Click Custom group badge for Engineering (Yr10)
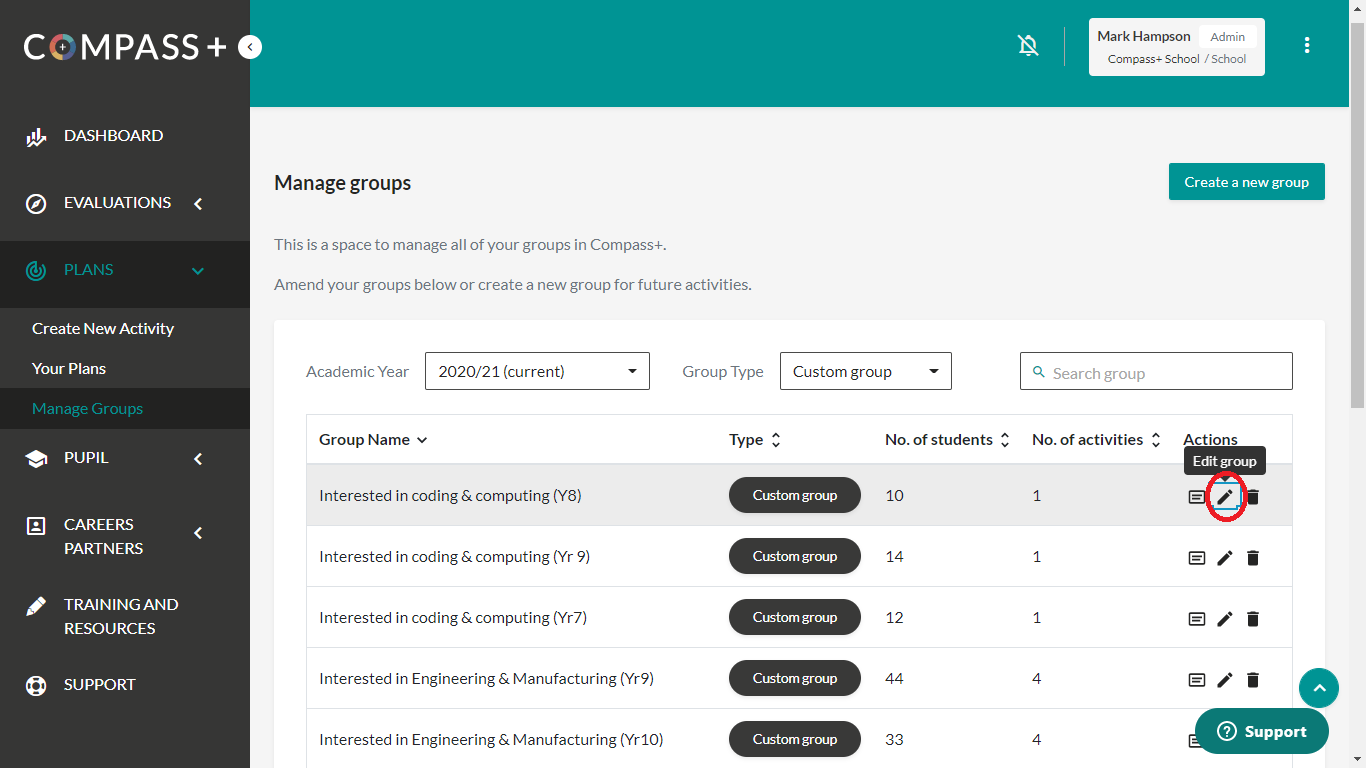1366x768 pixels. click(795, 740)
